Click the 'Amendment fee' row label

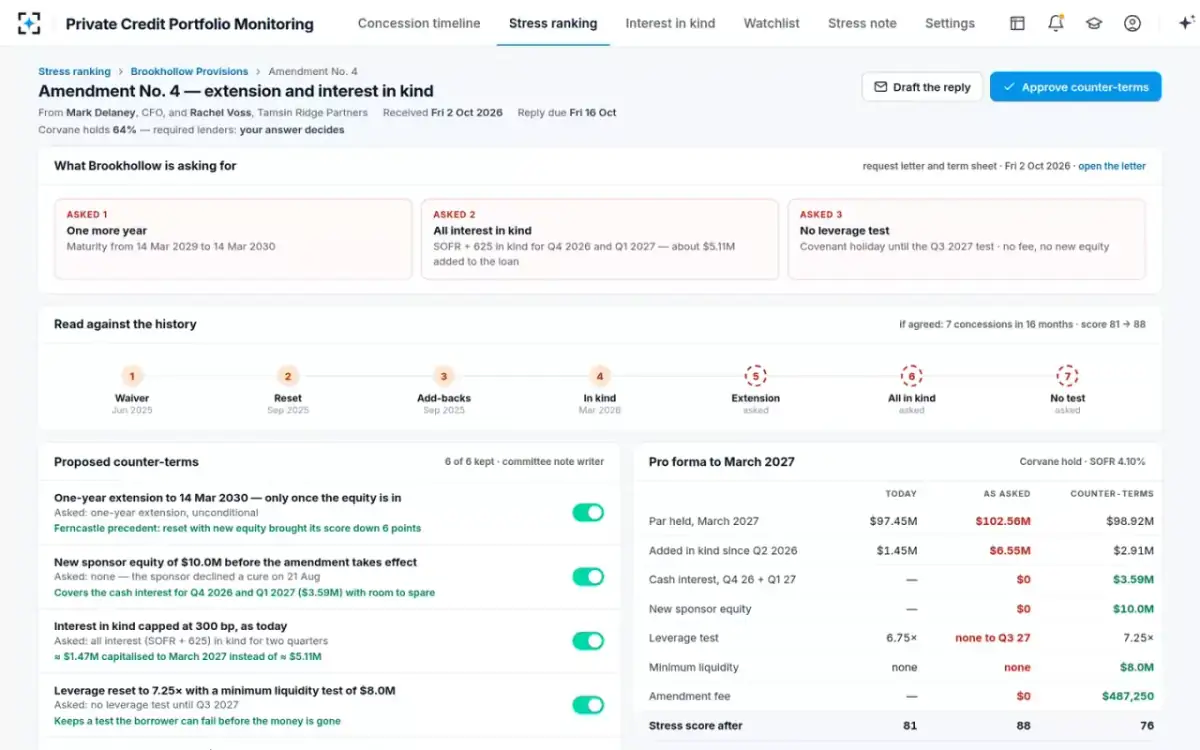(689, 696)
